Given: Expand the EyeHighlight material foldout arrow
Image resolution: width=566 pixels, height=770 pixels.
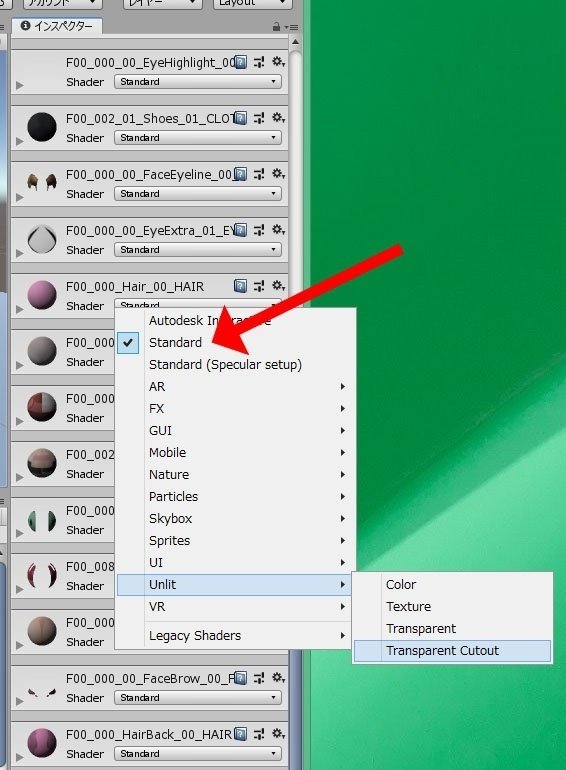Looking at the screenshot, I should pos(20,85).
